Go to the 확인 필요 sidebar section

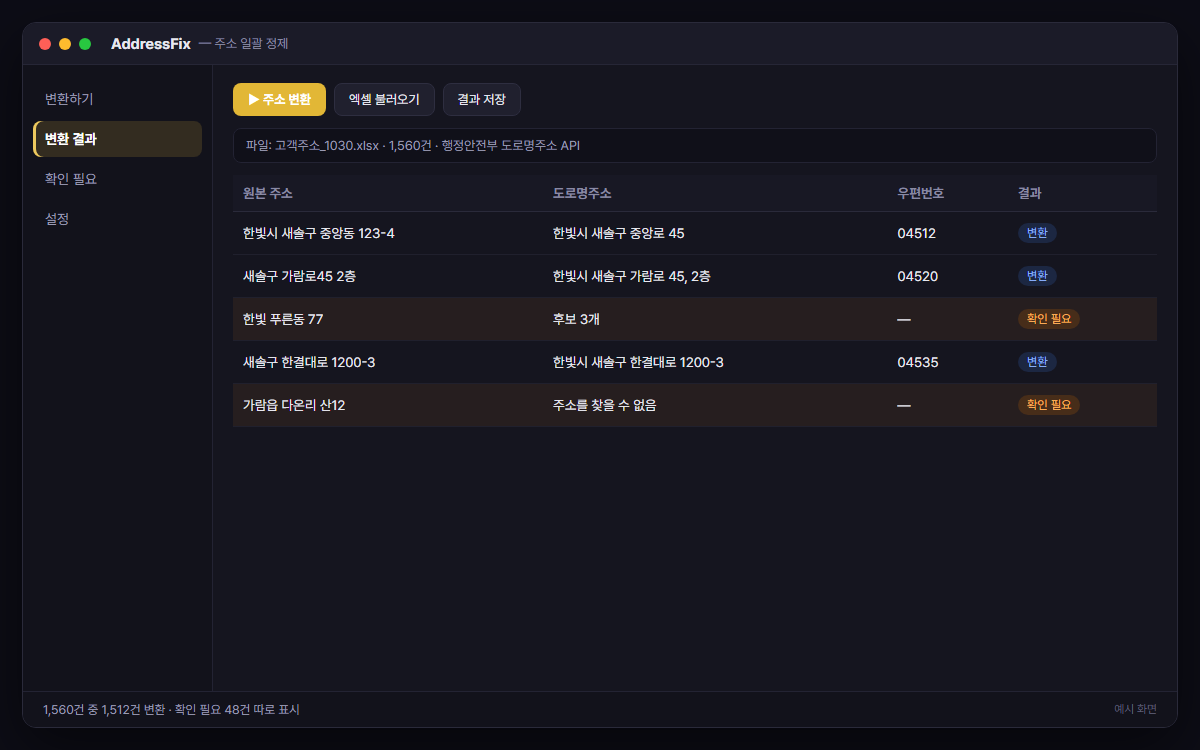pyautogui.click(x=117, y=179)
